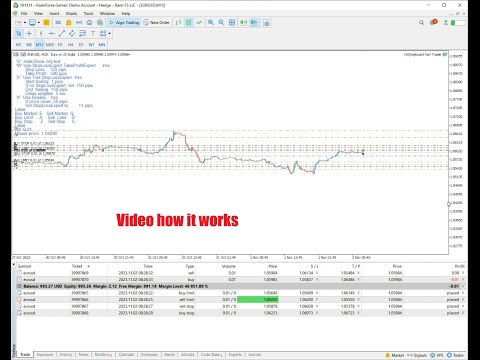Open the Tester button in status bar
Viewport: 480px width, 360px height.
click(455, 355)
